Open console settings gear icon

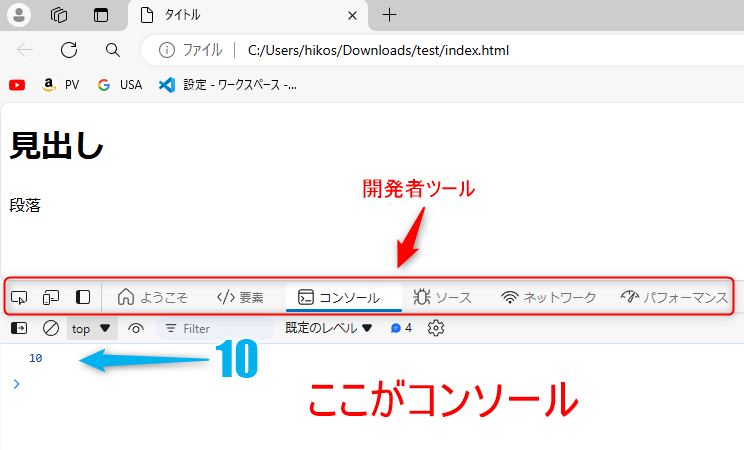436,328
